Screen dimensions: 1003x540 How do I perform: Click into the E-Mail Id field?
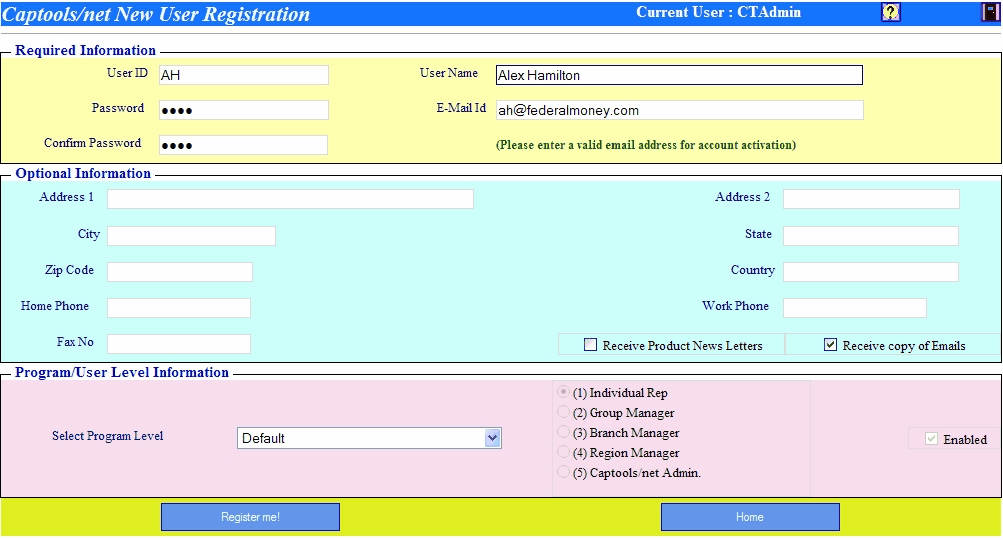point(679,110)
